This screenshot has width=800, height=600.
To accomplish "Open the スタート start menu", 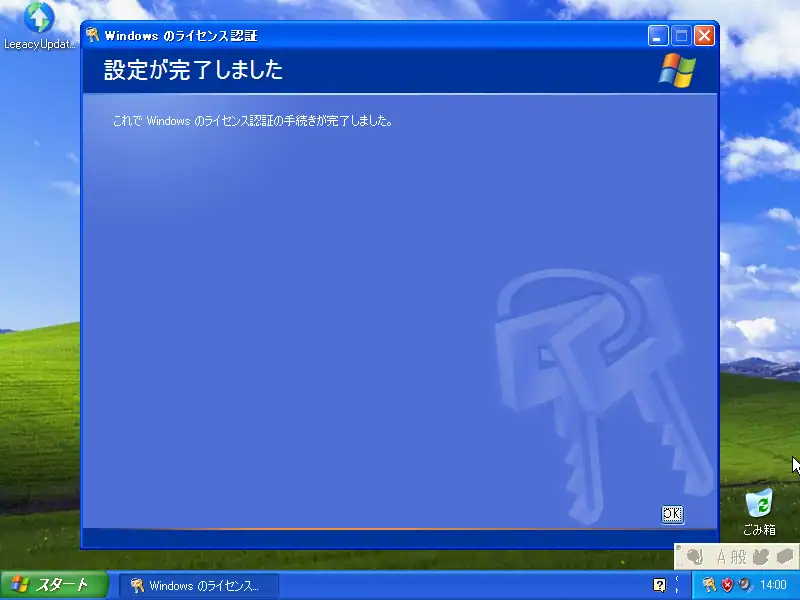I will pos(54,585).
